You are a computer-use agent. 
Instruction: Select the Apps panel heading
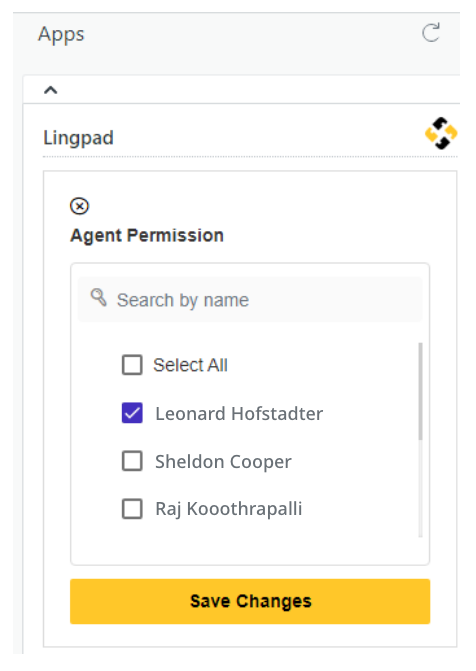point(61,34)
